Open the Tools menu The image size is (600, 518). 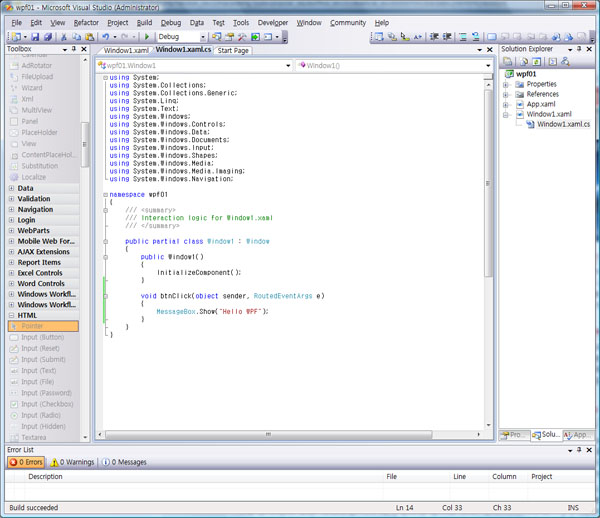[x=241, y=23]
